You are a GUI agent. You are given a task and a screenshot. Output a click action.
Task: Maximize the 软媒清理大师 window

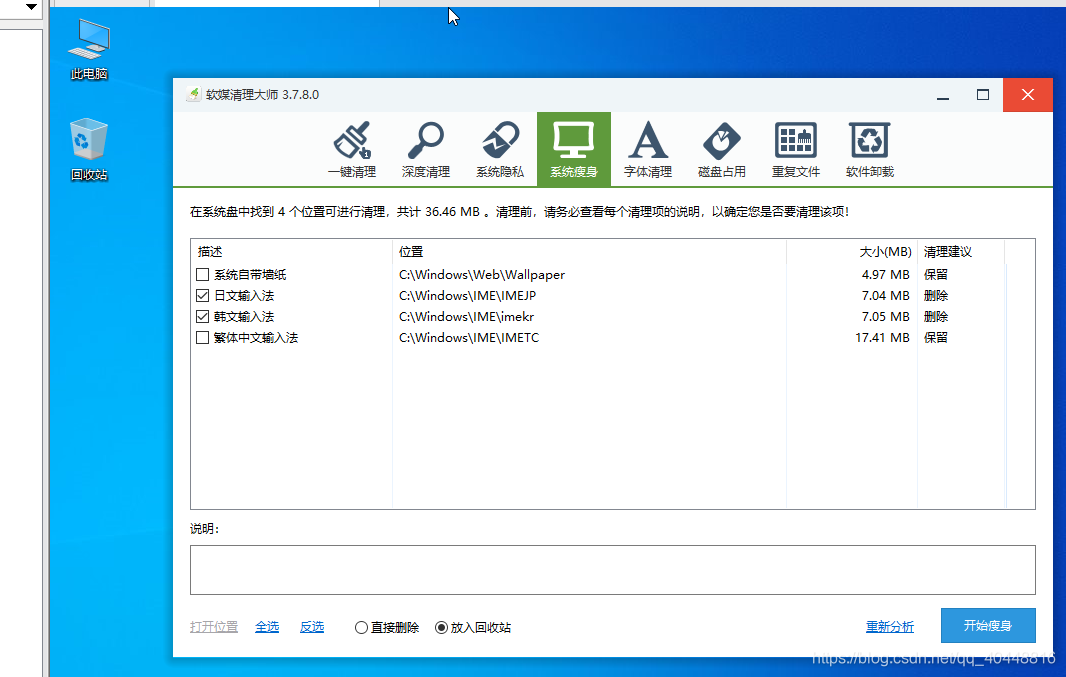click(983, 95)
